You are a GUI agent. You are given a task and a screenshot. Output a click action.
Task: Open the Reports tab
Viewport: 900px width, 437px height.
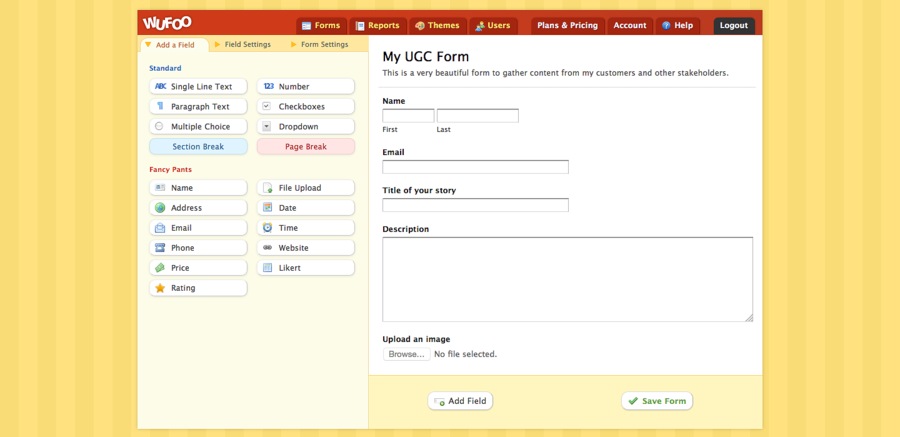(378, 26)
